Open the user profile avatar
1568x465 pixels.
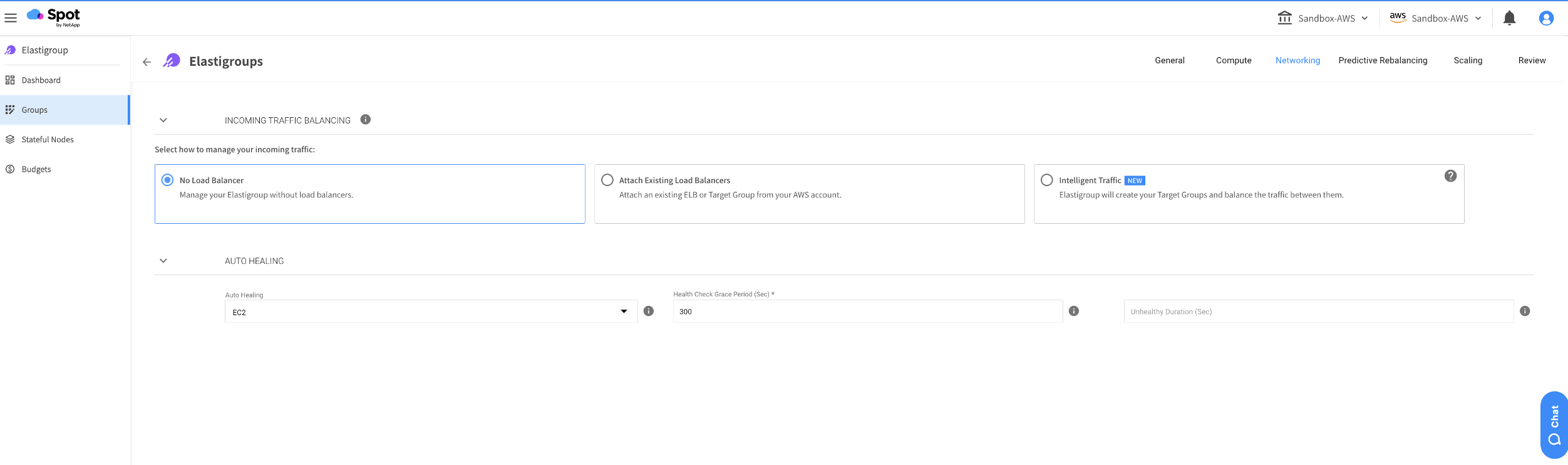pyautogui.click(x=1545, y=18)
